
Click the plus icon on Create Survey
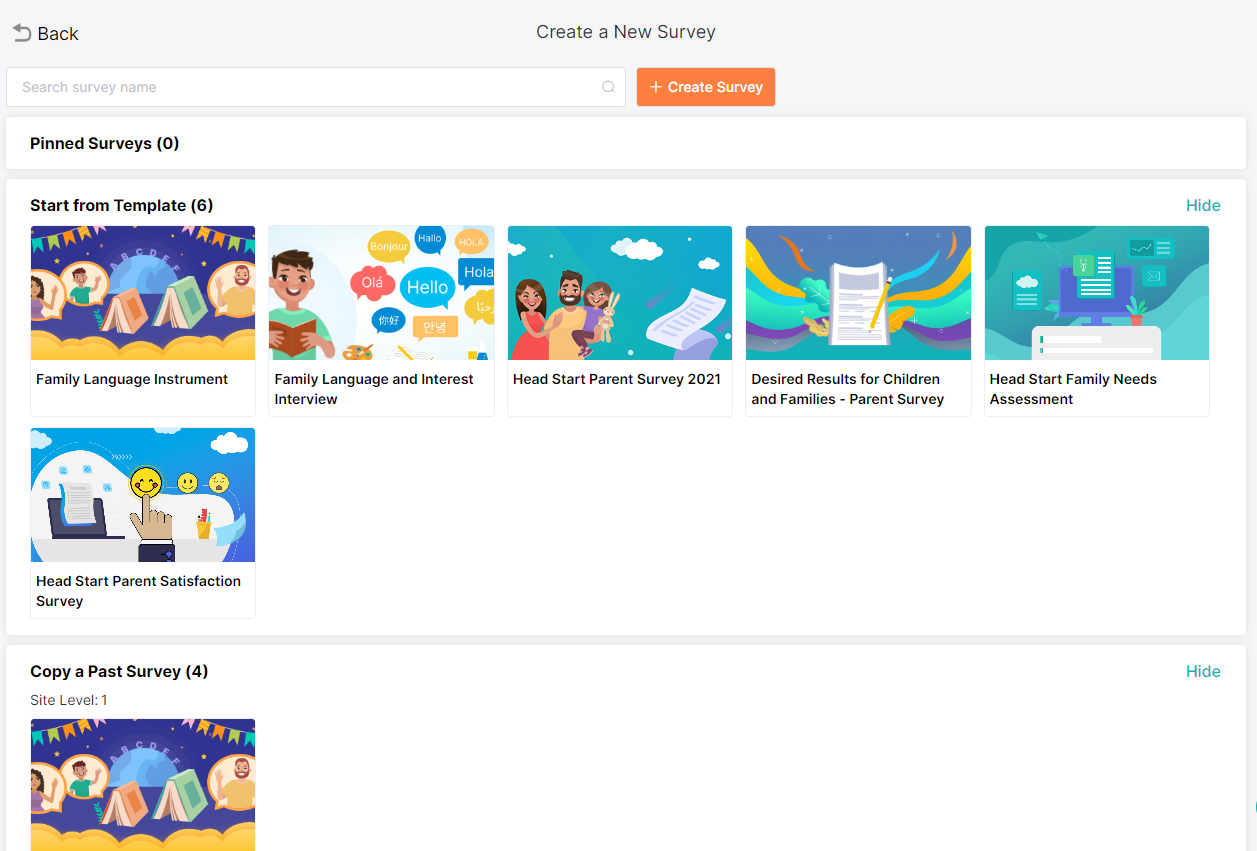click(656, 87)
